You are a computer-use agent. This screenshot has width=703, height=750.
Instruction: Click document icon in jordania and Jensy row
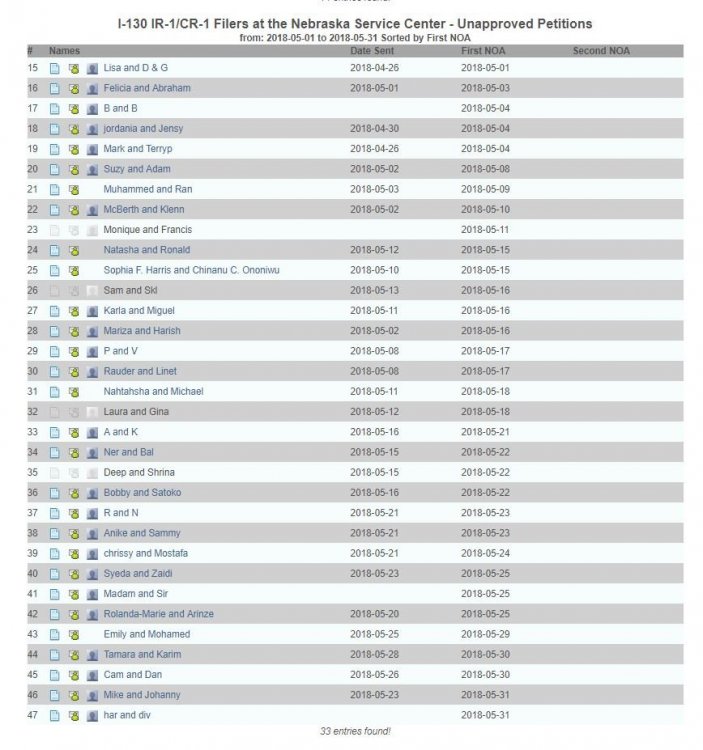click(55, 129)
